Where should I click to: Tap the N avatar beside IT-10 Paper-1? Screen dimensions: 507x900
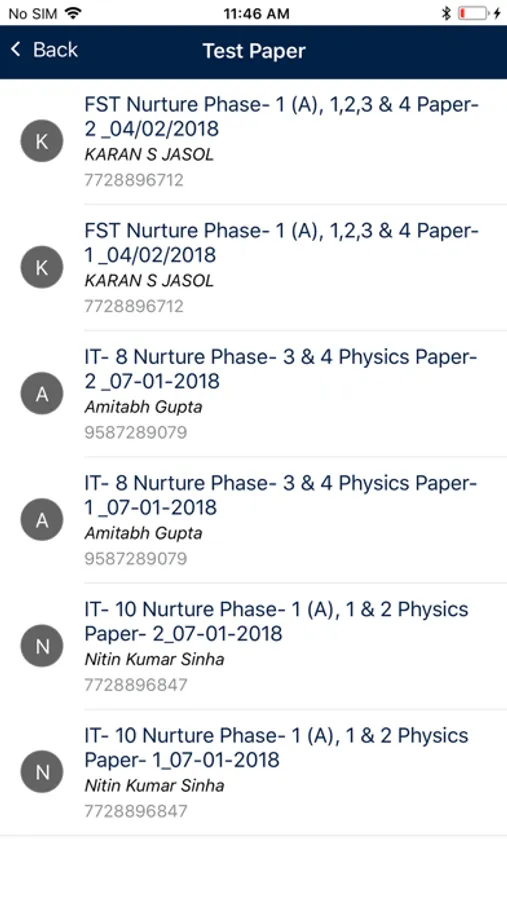[42, 773]
